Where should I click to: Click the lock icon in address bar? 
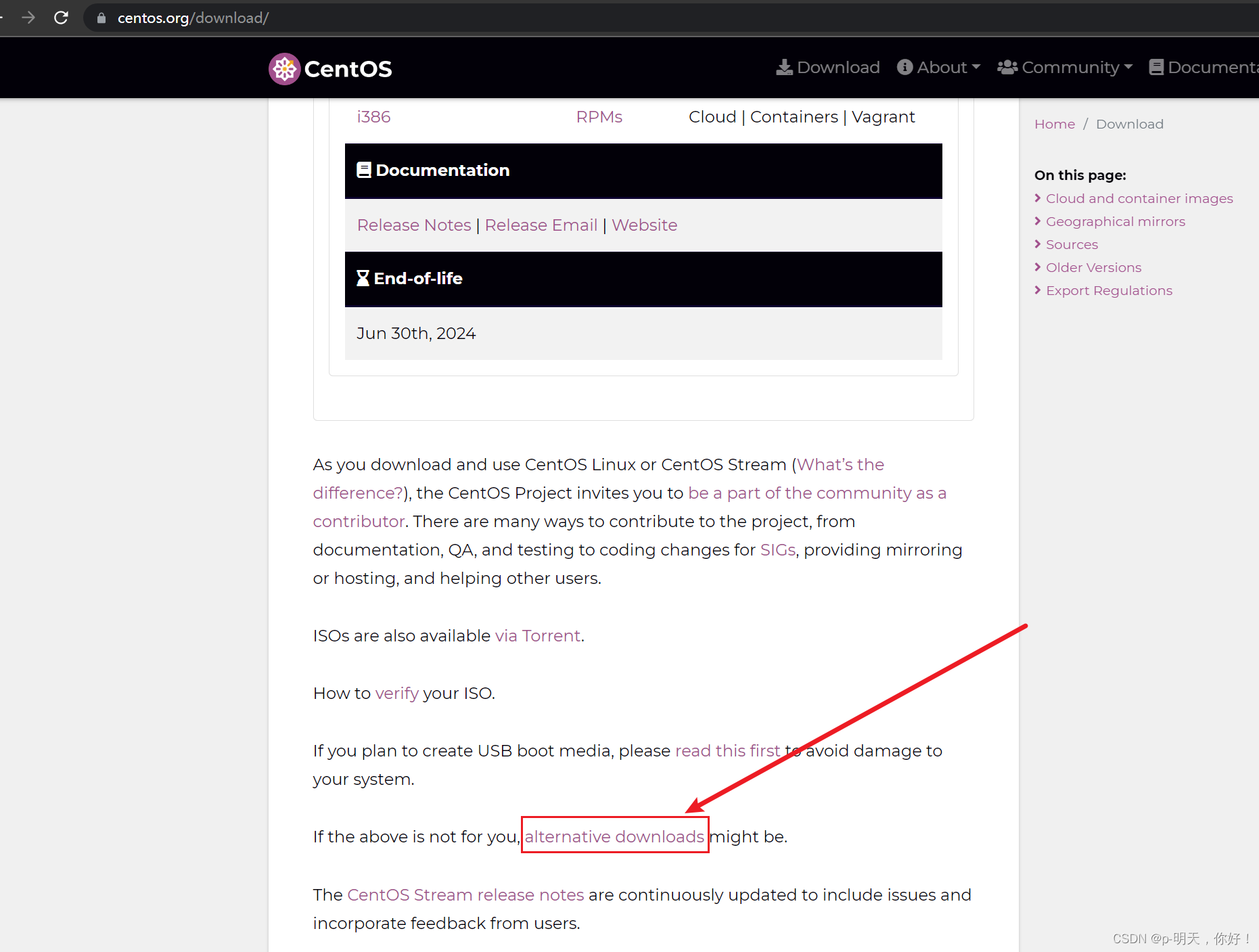click(101, 18)
